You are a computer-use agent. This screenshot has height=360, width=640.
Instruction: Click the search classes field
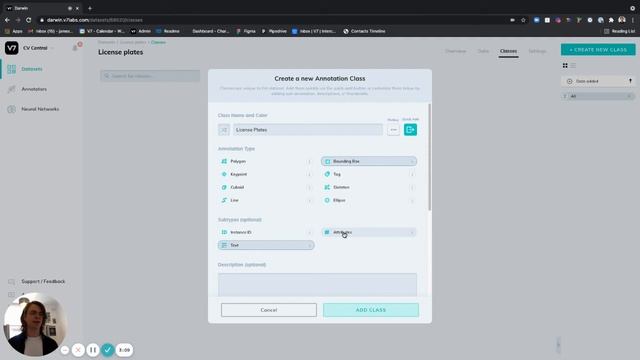(150, 76)
